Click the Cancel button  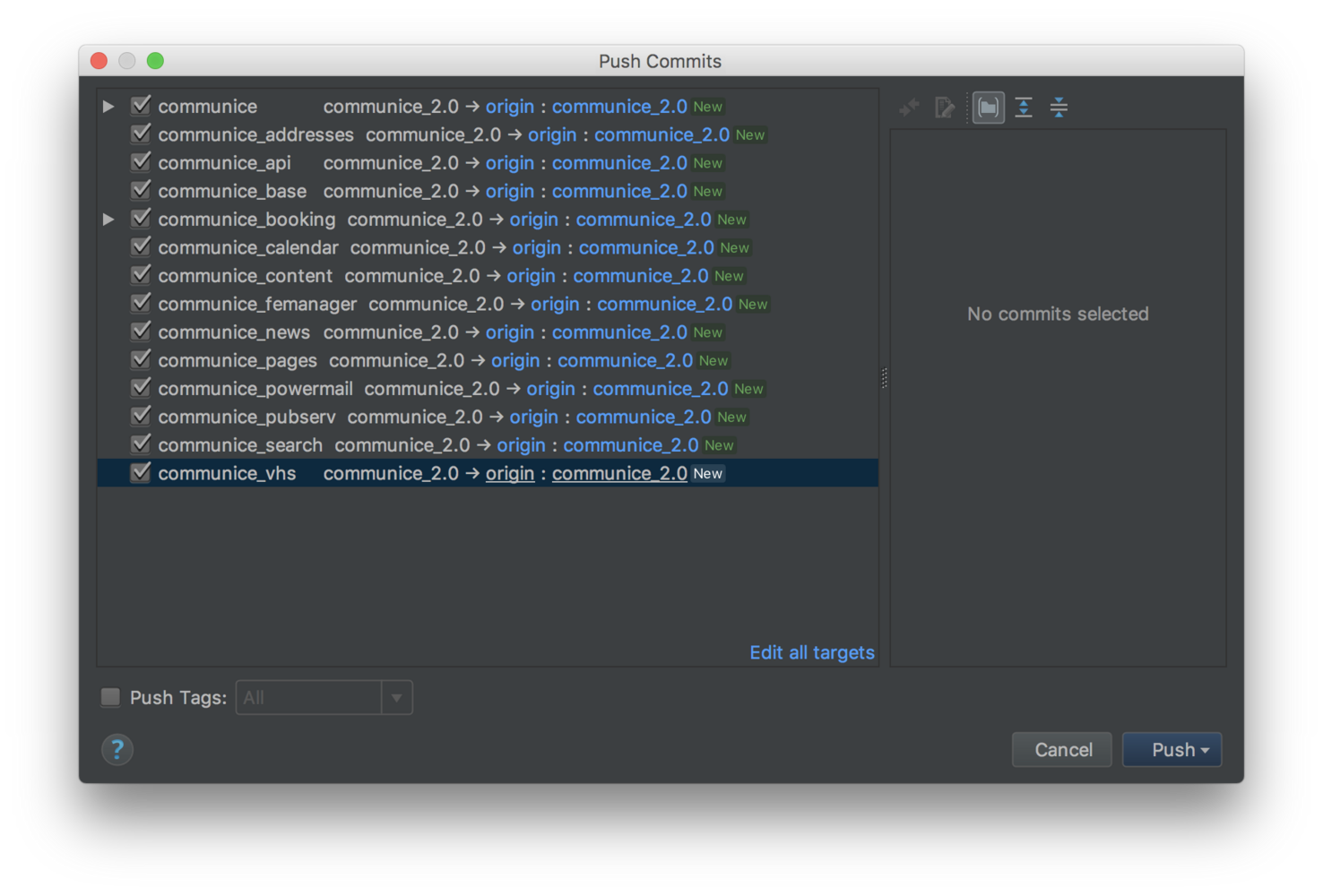pyautogui.click(x=1062, y=750)
